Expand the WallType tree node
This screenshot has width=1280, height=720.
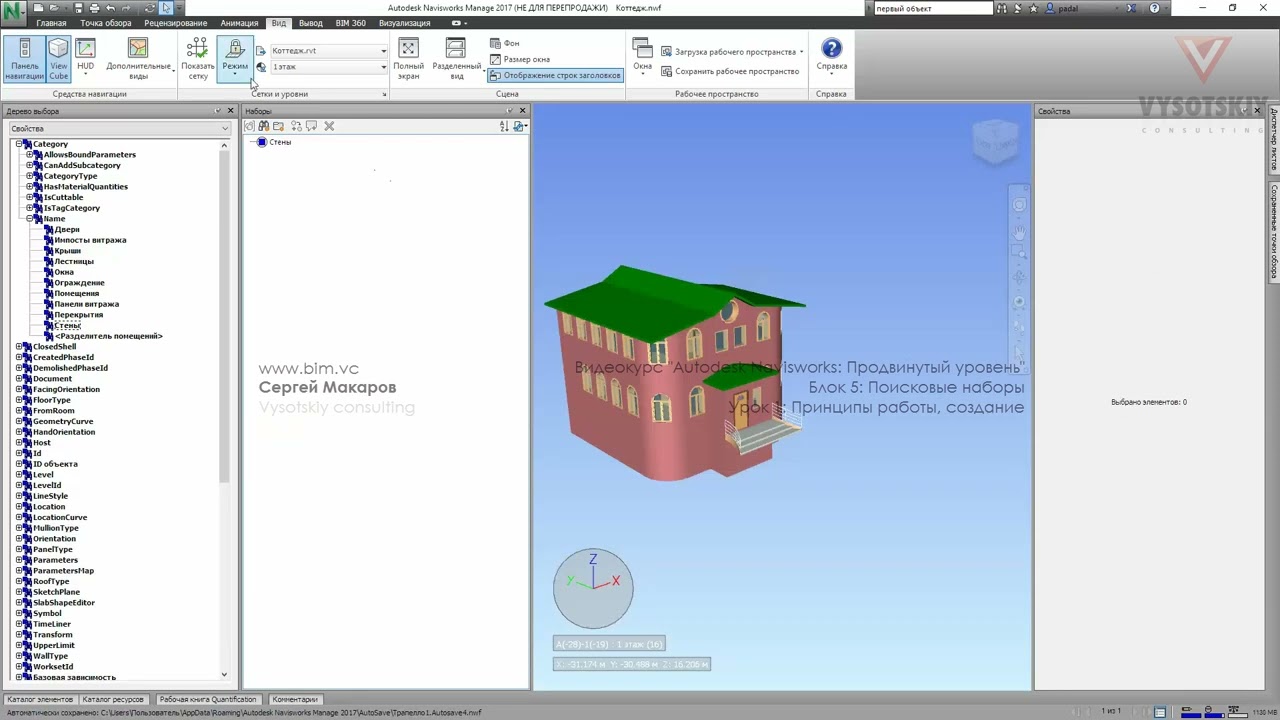[19, 656]
